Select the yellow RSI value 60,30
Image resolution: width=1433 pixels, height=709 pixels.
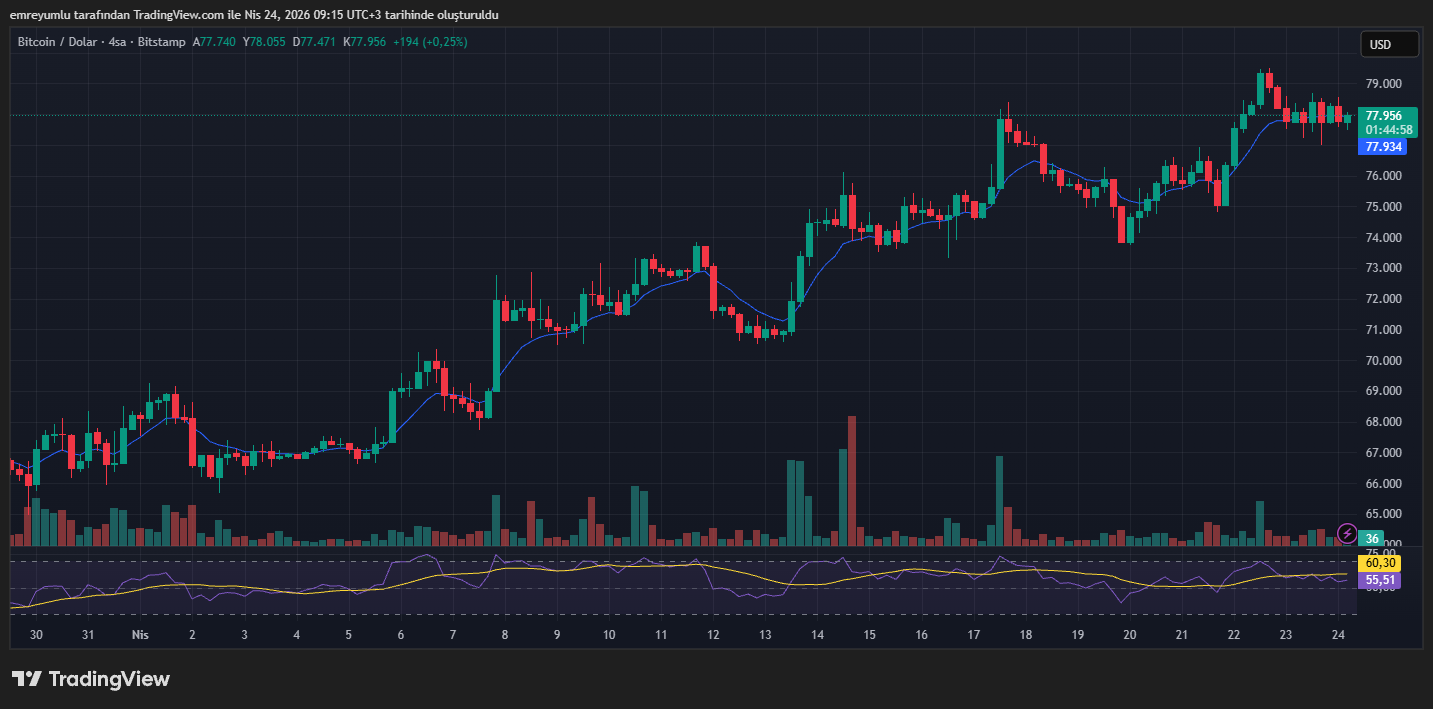1379,563
